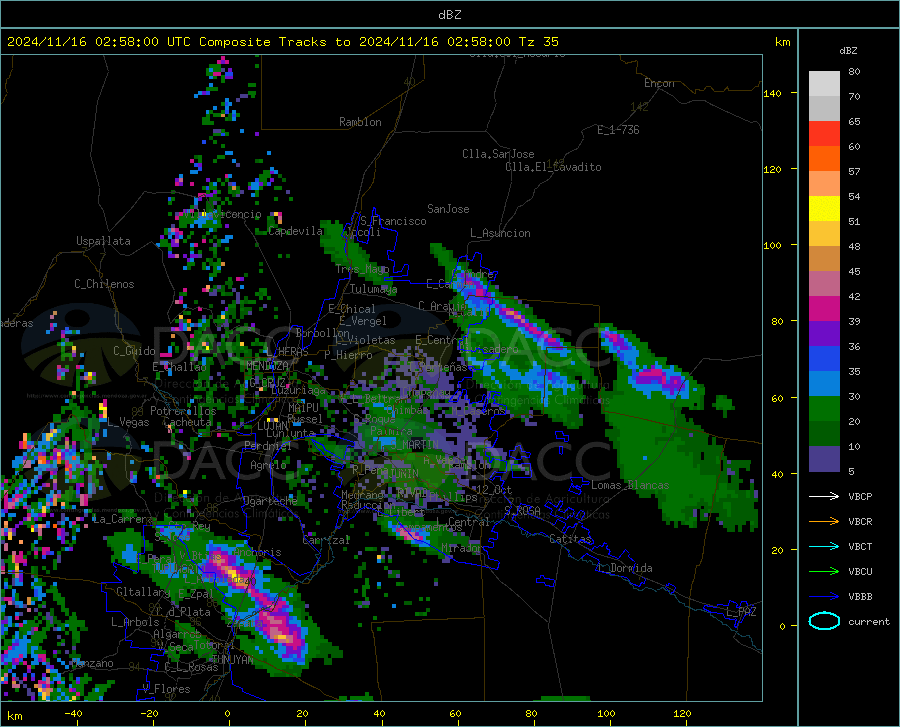Click the 'E_1-736' map label

[x=618, y=130]
